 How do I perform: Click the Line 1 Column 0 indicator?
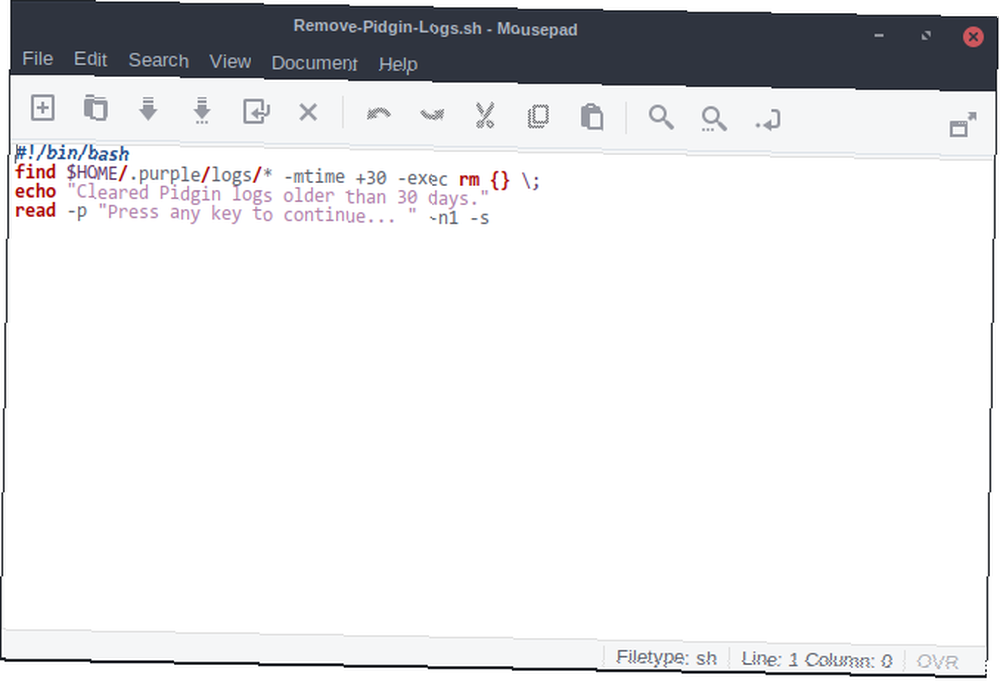[816, 659]
